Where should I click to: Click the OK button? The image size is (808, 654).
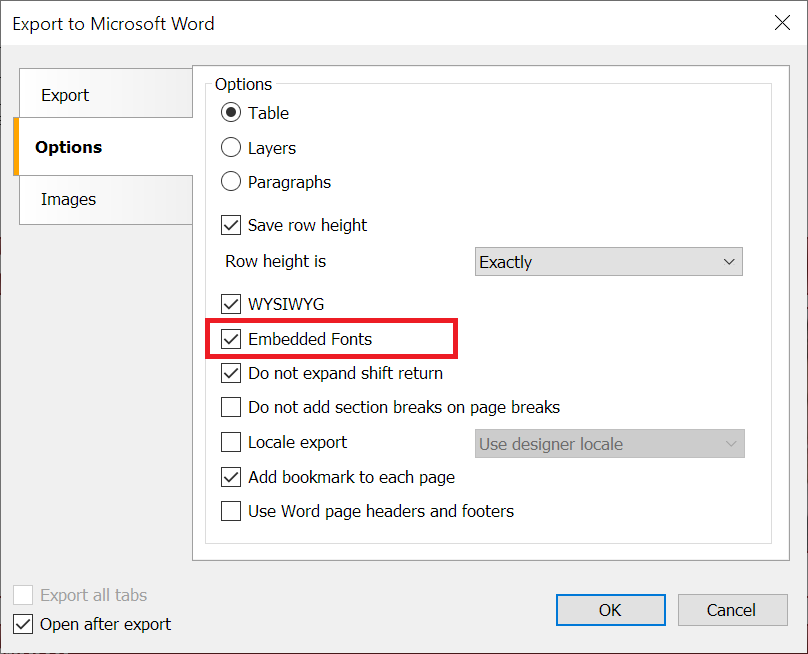coord(610,610)
